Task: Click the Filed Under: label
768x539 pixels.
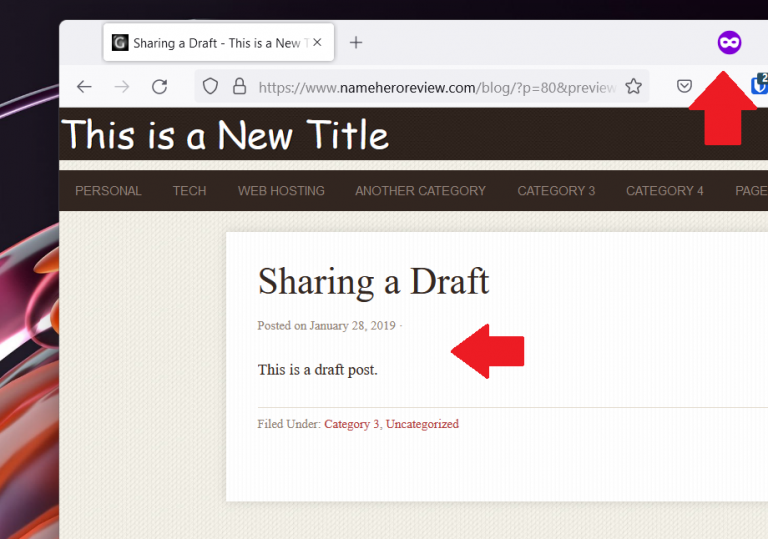Action: [x=289, y=424]
